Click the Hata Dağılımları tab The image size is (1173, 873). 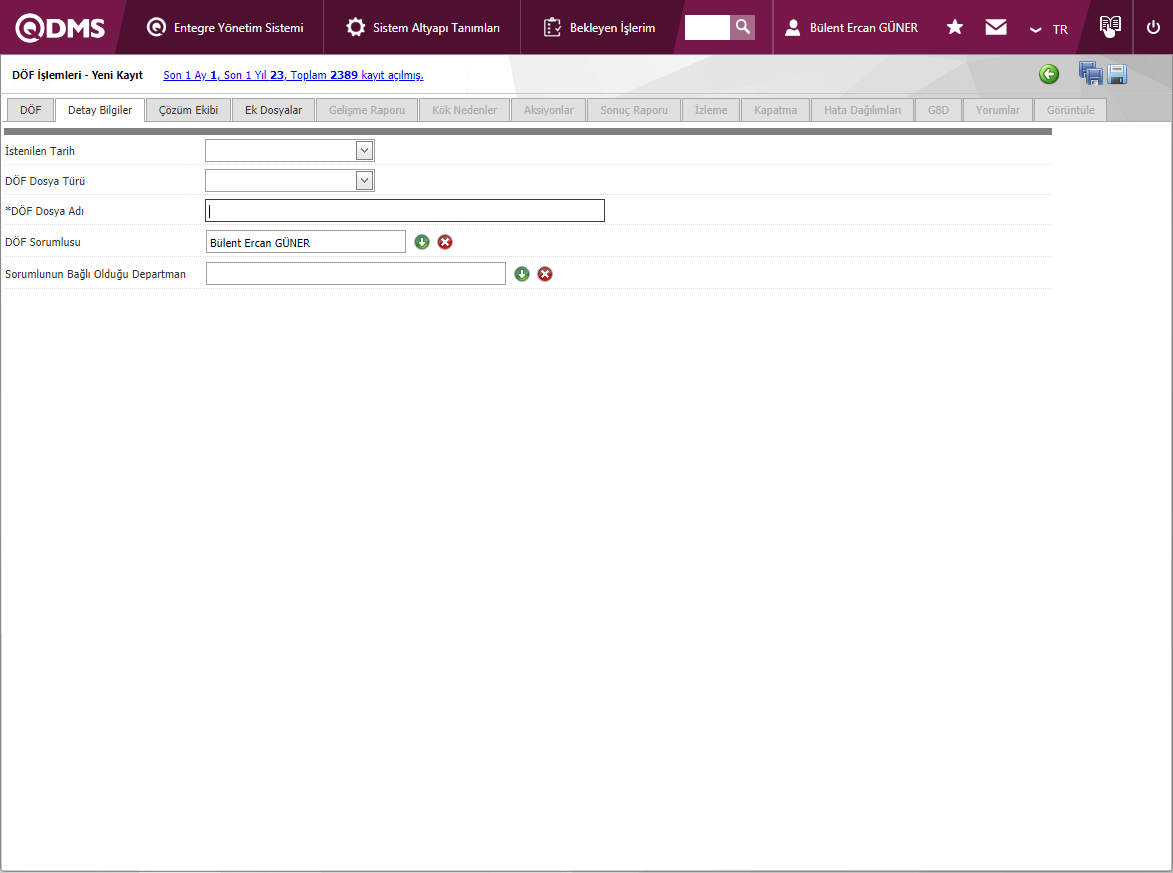click(863, 110)
